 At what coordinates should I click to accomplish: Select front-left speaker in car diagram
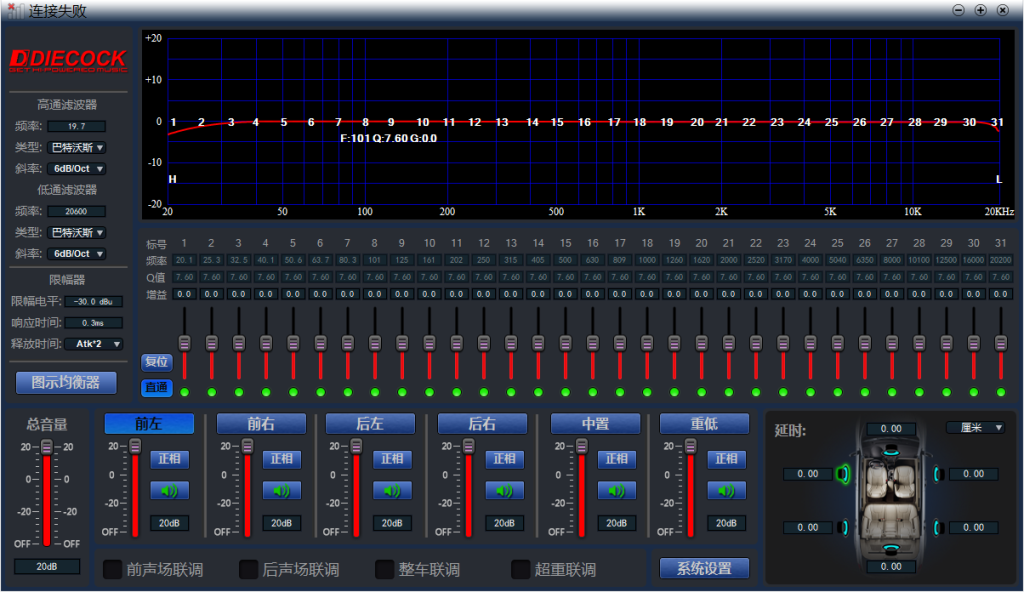843,474
